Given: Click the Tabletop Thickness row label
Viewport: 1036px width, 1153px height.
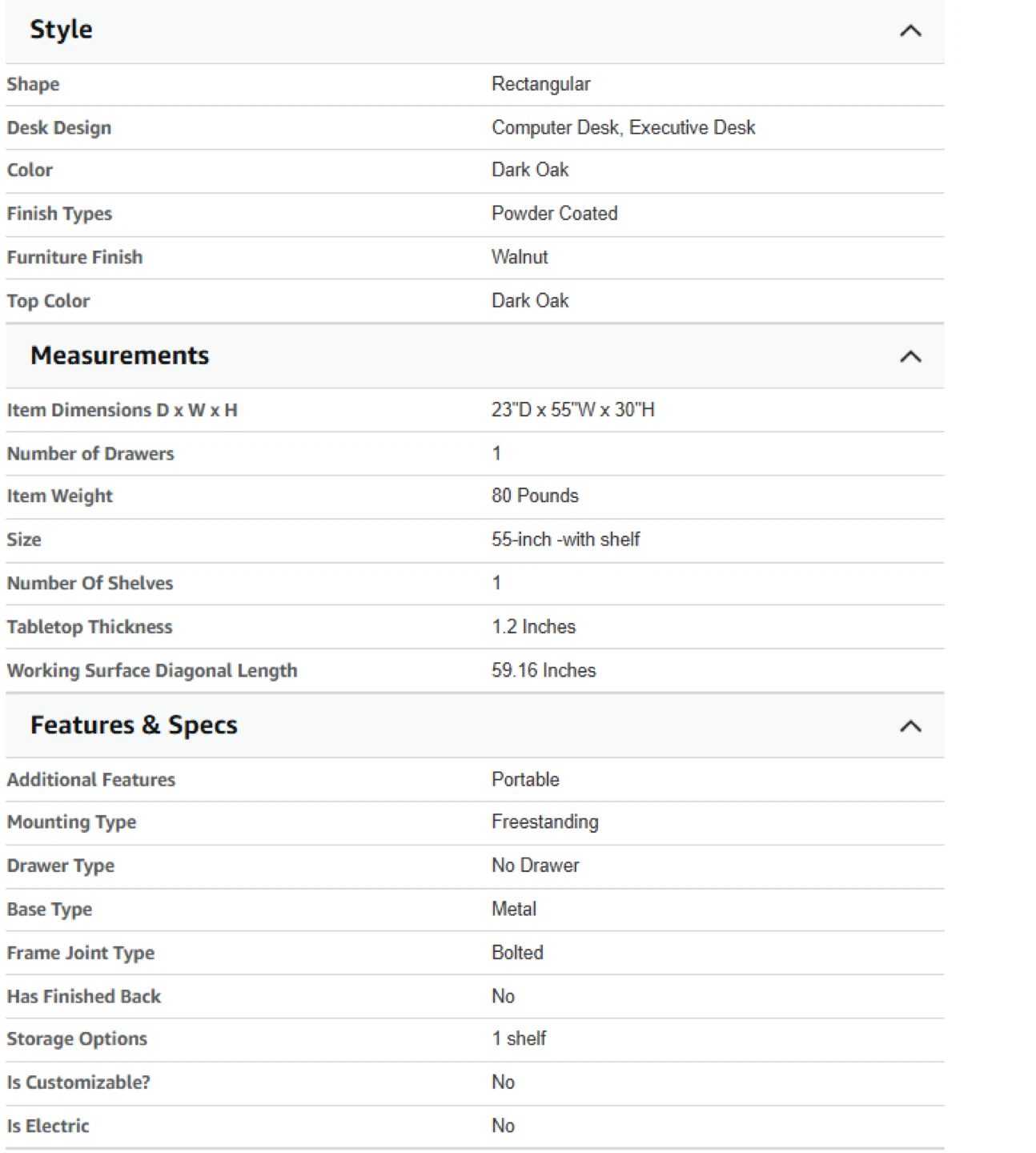Looking at the screenshot, I should (x=90, y=627).
